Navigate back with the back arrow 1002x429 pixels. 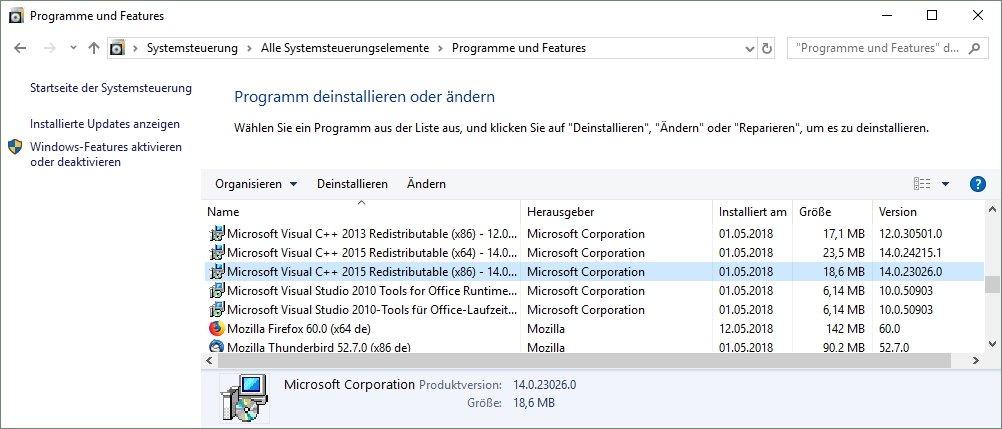[22, 48]
